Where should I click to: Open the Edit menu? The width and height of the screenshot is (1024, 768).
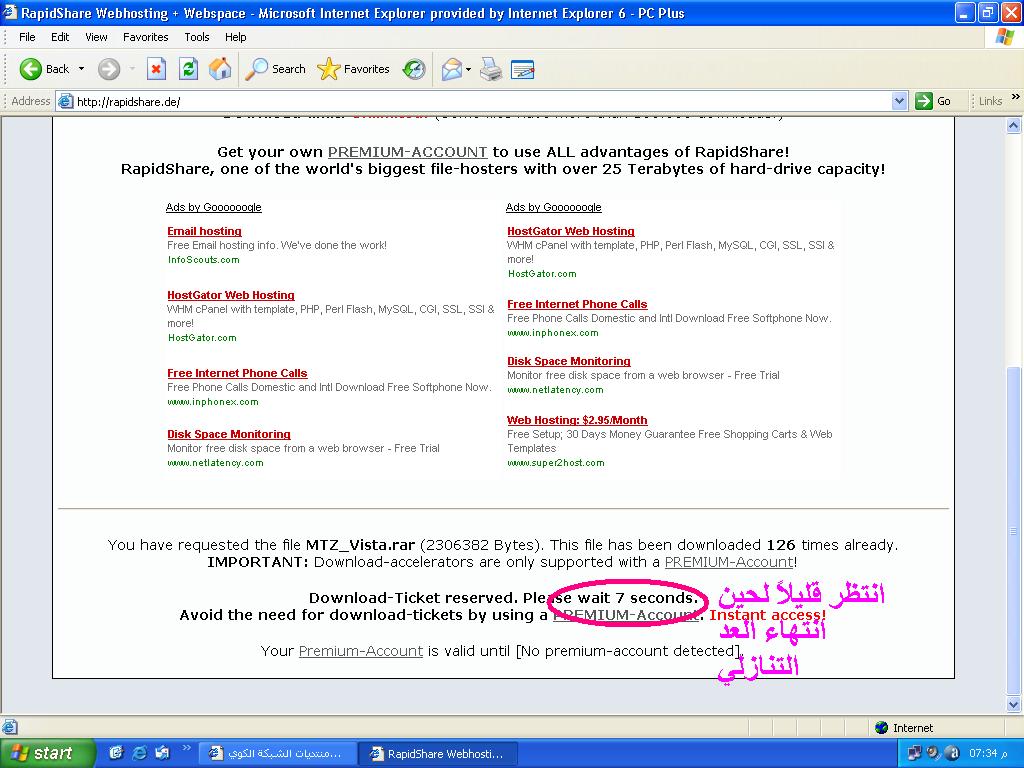tap(60, 37)
